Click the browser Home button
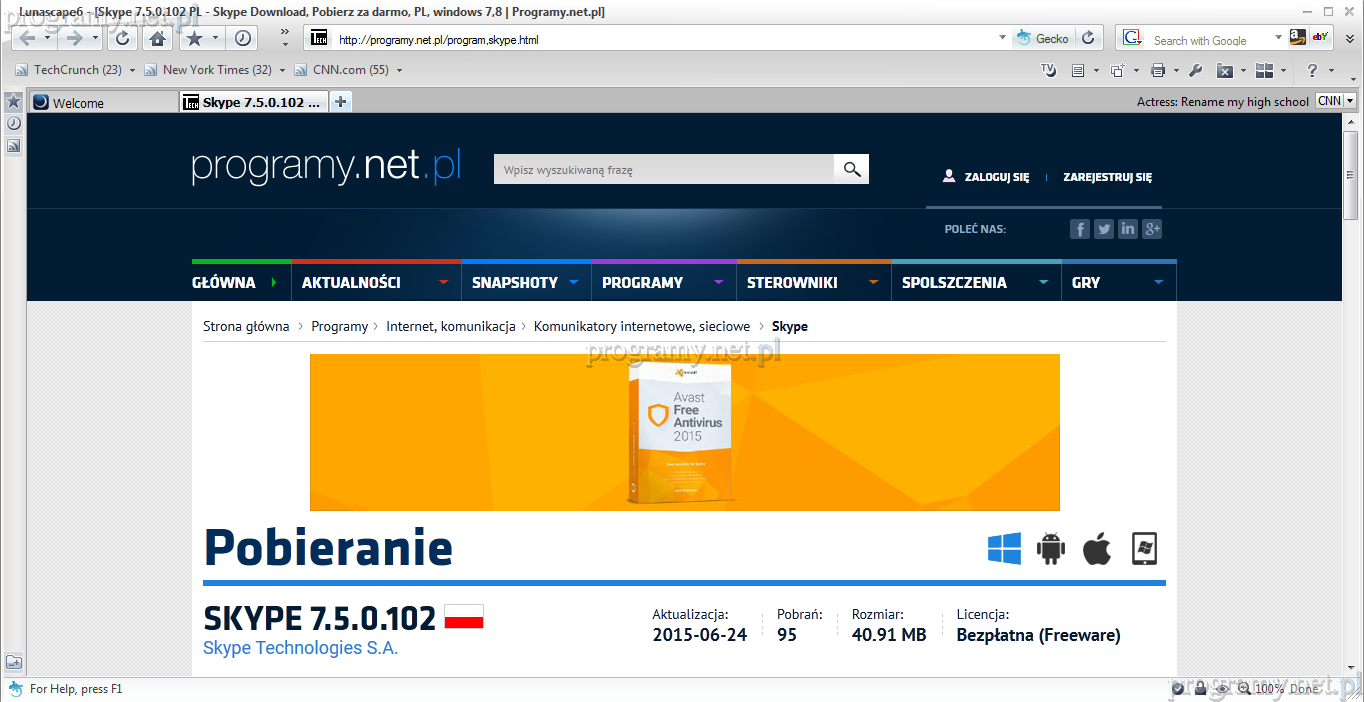This screenshot has width=1364, height=702. 157,38
